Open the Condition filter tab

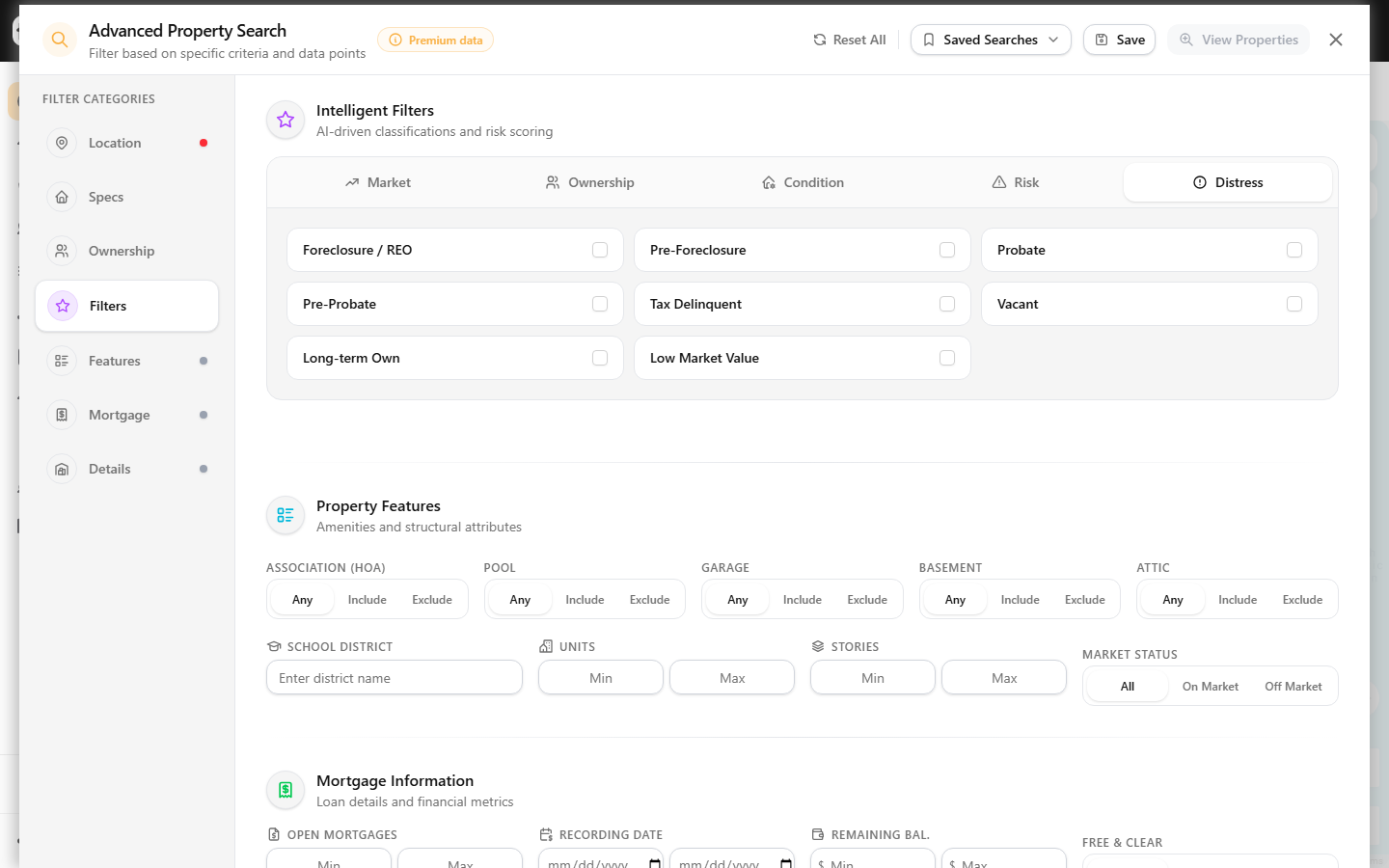[803, 182]
